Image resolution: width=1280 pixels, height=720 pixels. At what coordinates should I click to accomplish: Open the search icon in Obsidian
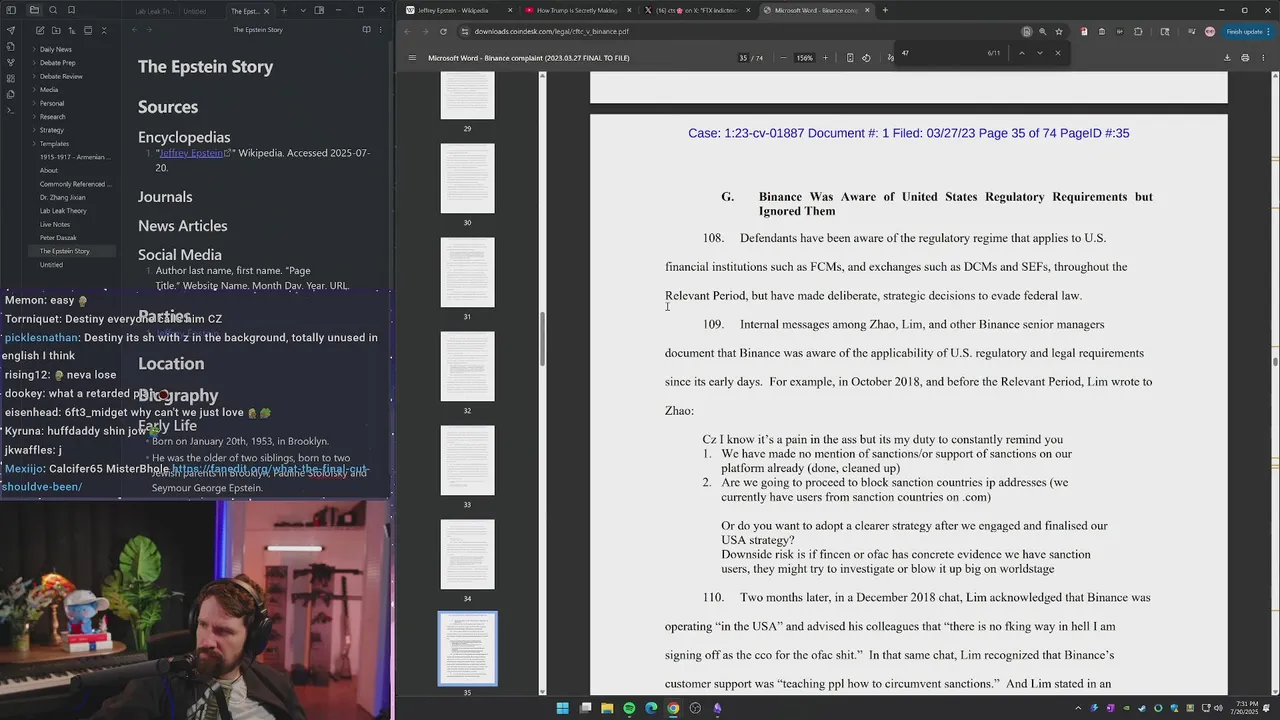(x=53, y=10)
